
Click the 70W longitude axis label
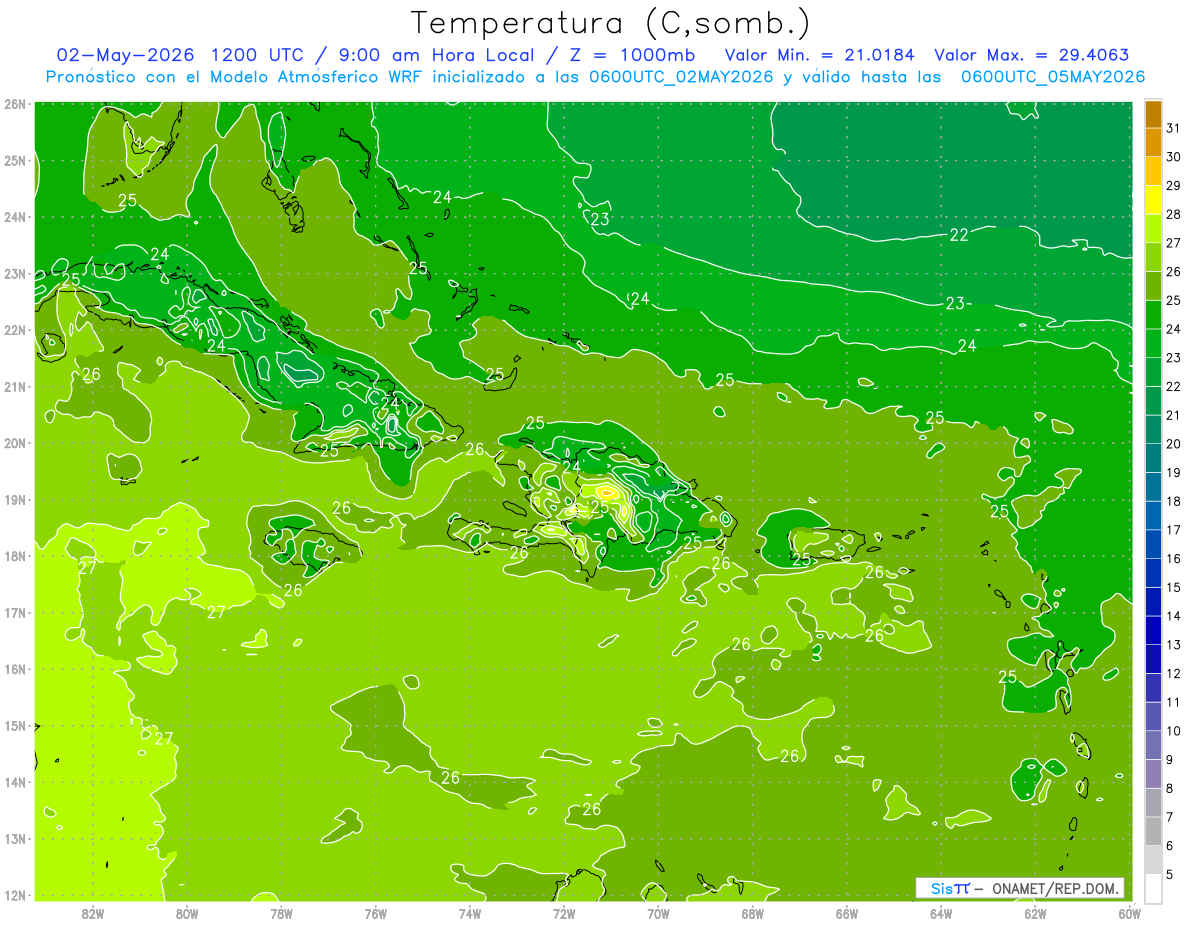tap(658, 912)
